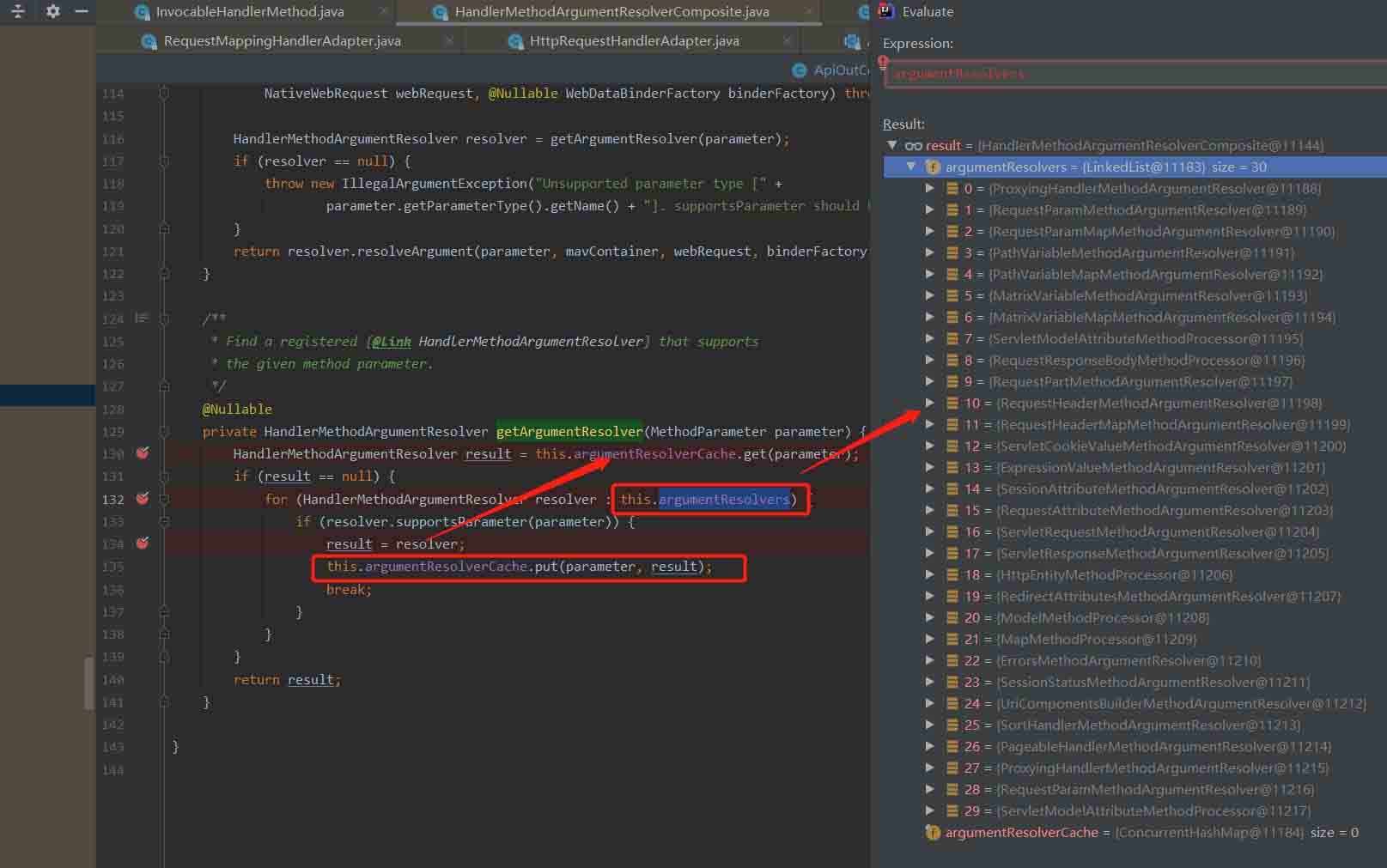
Task: Disable the breakpoint on line 132
Action: pyautogui.click(x=143, y=499)
